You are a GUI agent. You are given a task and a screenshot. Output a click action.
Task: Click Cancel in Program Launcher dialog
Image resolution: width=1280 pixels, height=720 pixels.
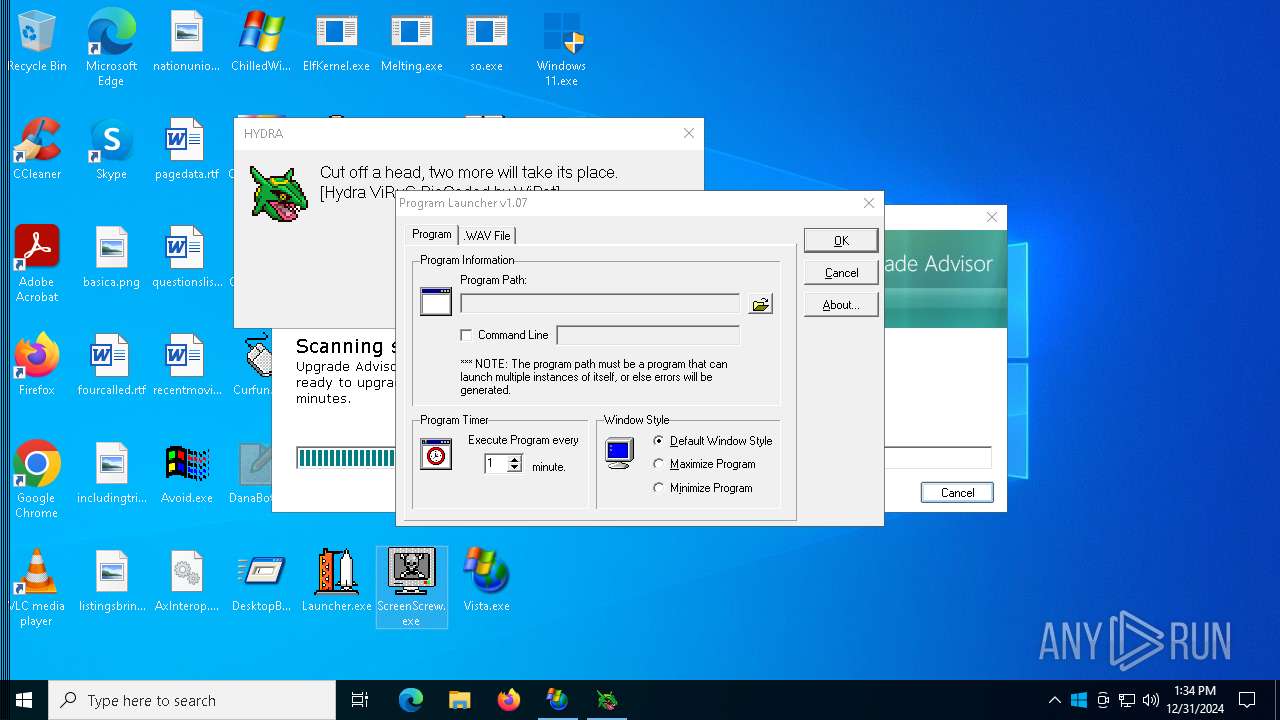[x=841, y=273]
